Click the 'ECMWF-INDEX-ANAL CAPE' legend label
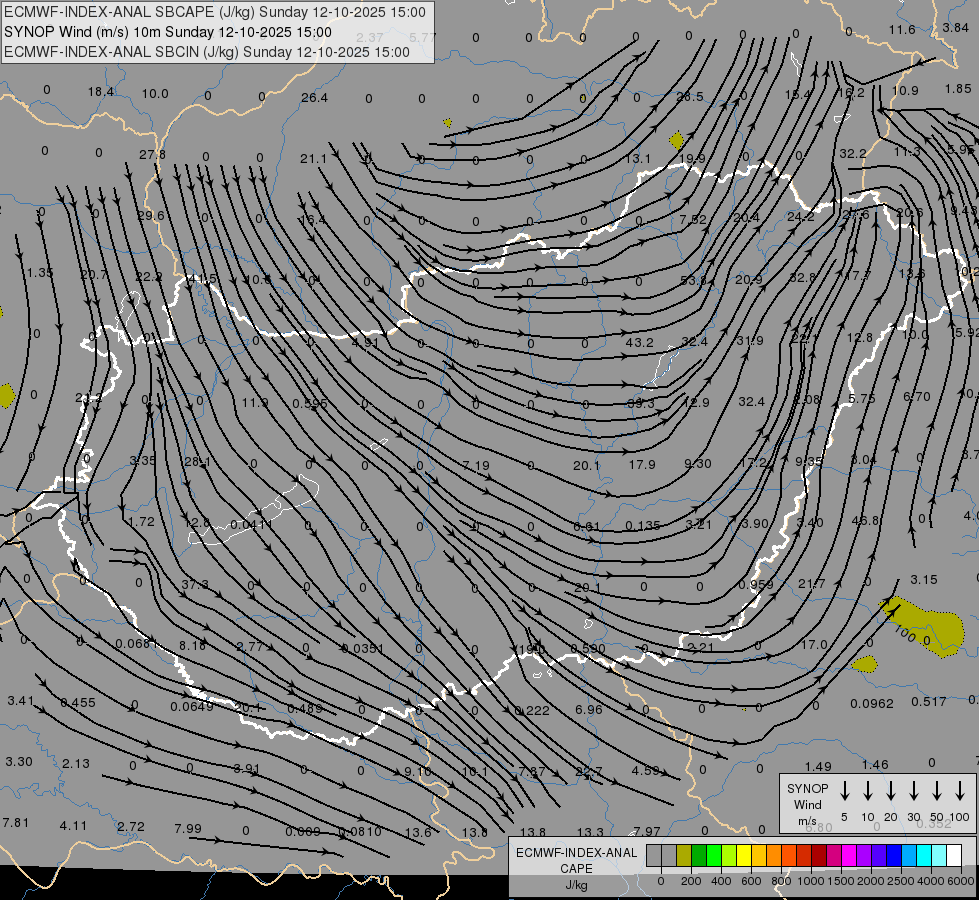Image resolution: width=979 pixels, height=900 pixels. tap(576, 868)
